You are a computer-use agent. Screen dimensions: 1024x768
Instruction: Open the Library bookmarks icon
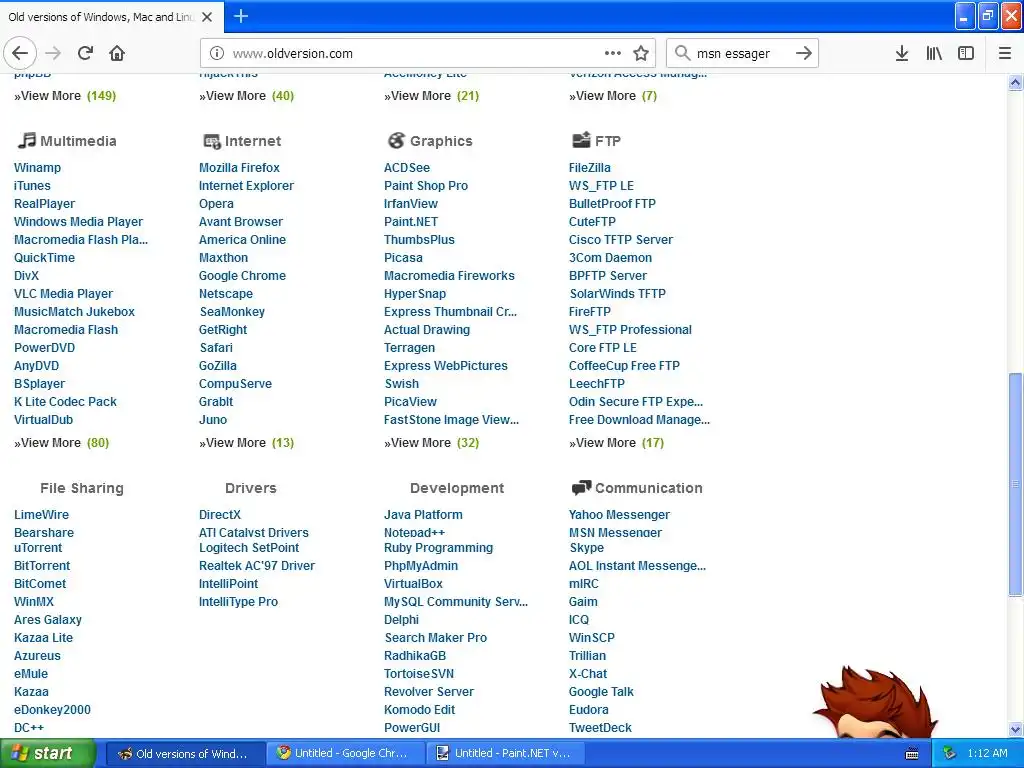[x=934, y=53]
